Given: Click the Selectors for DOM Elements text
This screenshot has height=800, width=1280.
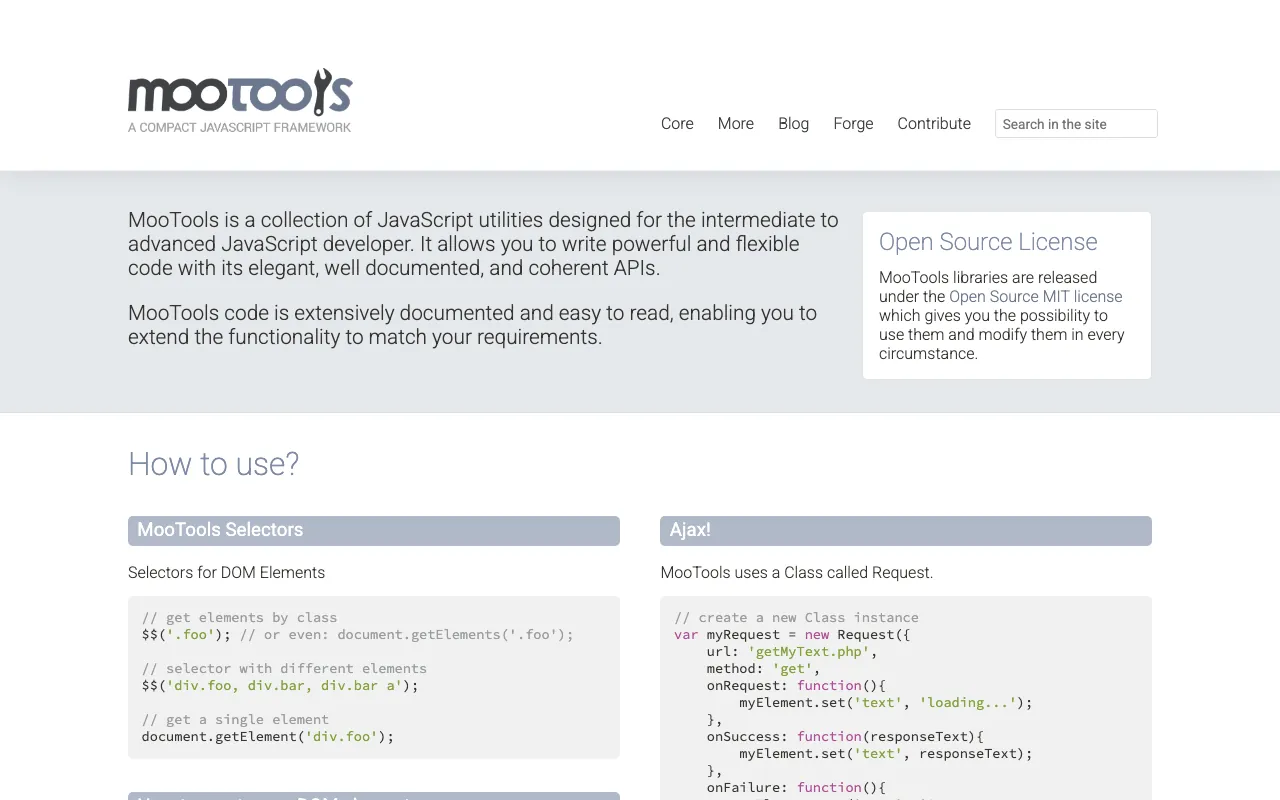Looking at the screenshot, I should click(227, 573).
